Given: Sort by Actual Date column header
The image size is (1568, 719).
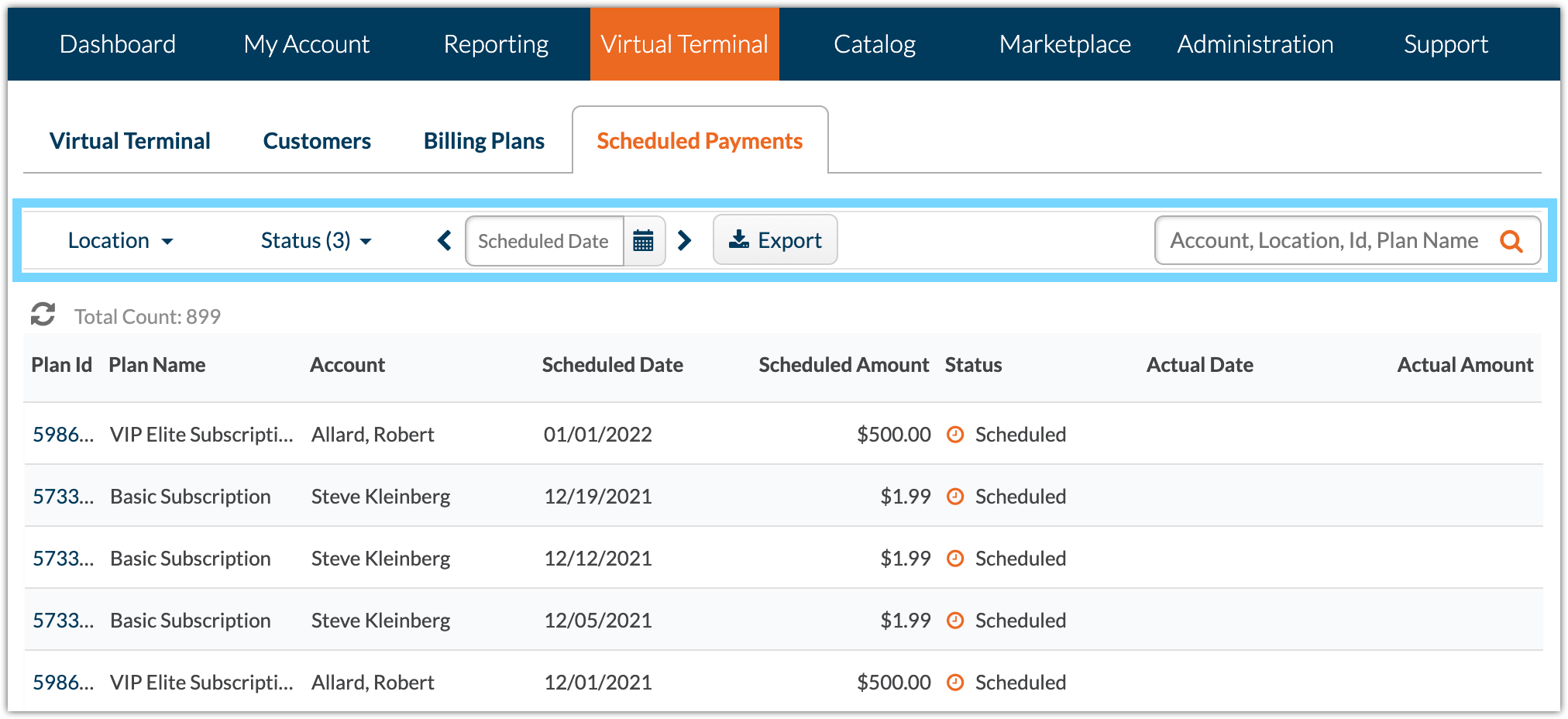Looking at the screenshot, I should (1199, 365).
